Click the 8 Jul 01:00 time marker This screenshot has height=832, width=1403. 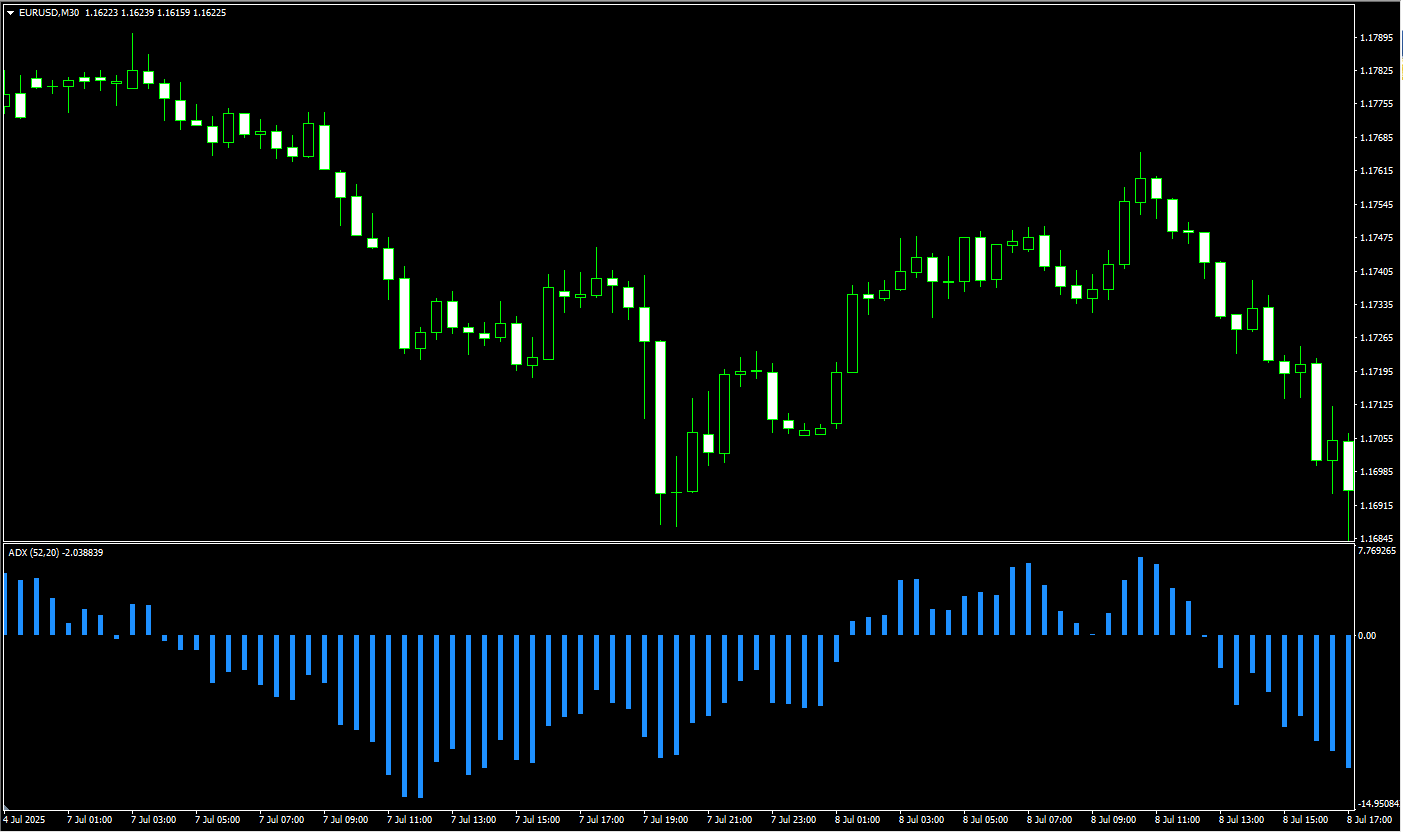pyautogui.click(x=859, y=820)
